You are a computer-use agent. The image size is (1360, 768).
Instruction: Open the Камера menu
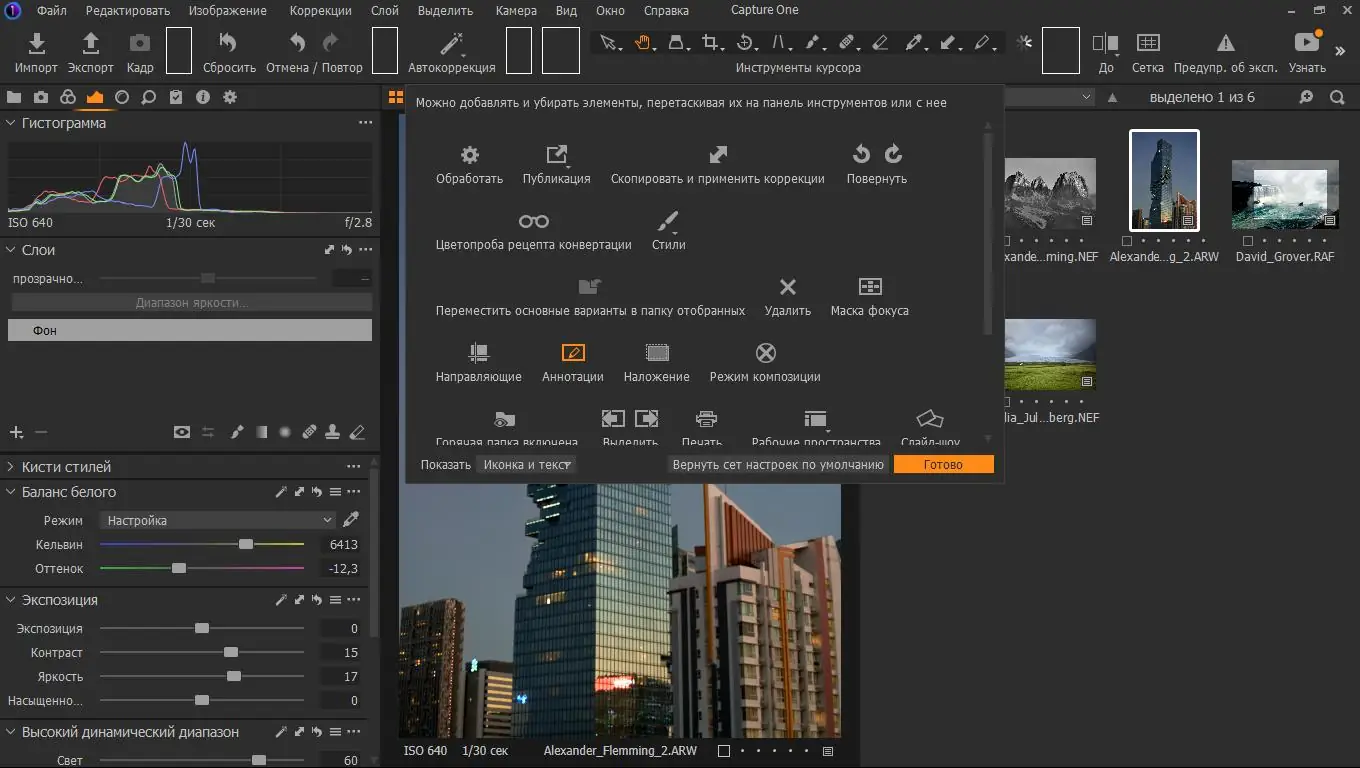point(516,10)
